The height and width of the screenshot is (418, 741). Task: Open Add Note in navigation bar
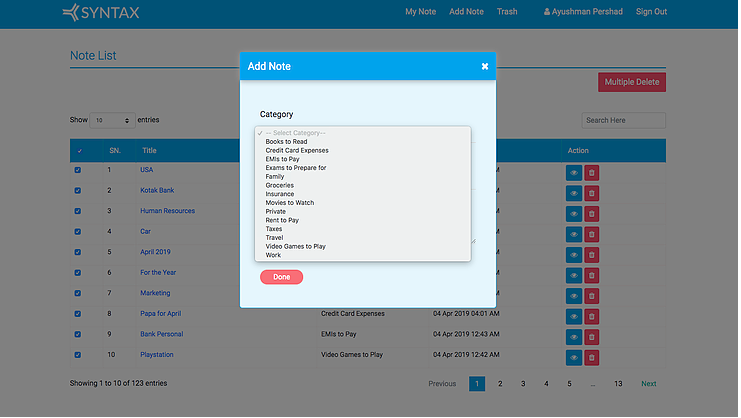point(466,12)
